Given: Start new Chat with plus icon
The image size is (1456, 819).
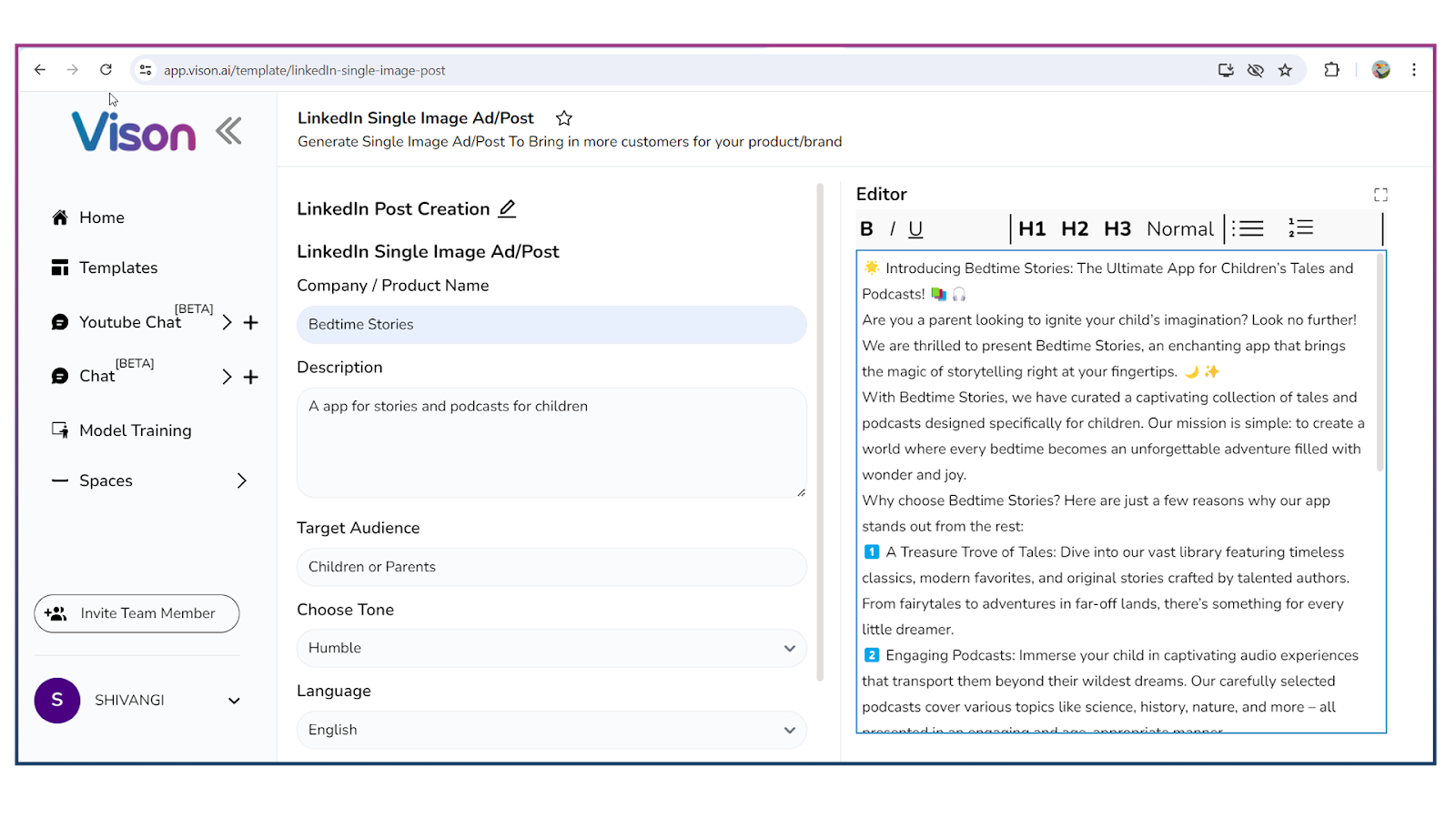Looking at the screenshot, I should pyautogui.click(x=251, y=377).
